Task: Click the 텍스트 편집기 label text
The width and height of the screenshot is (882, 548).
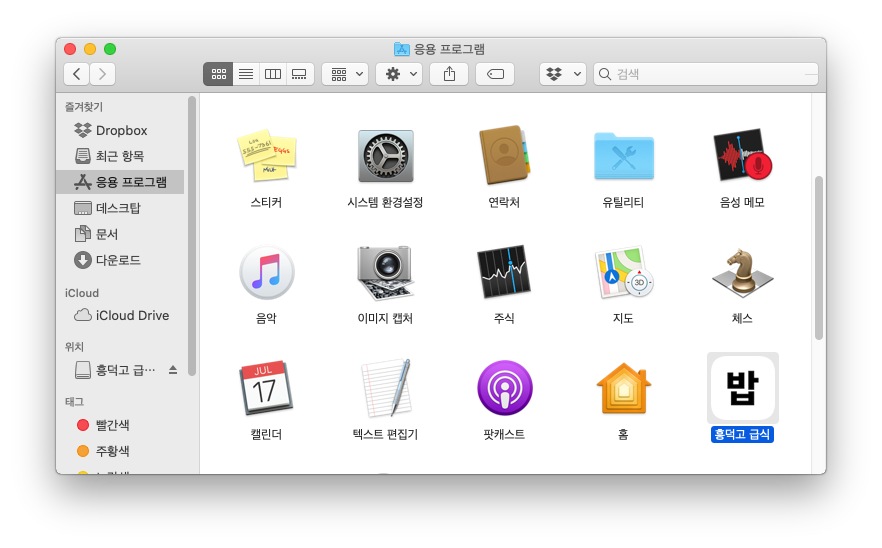Action: [385, 434]
